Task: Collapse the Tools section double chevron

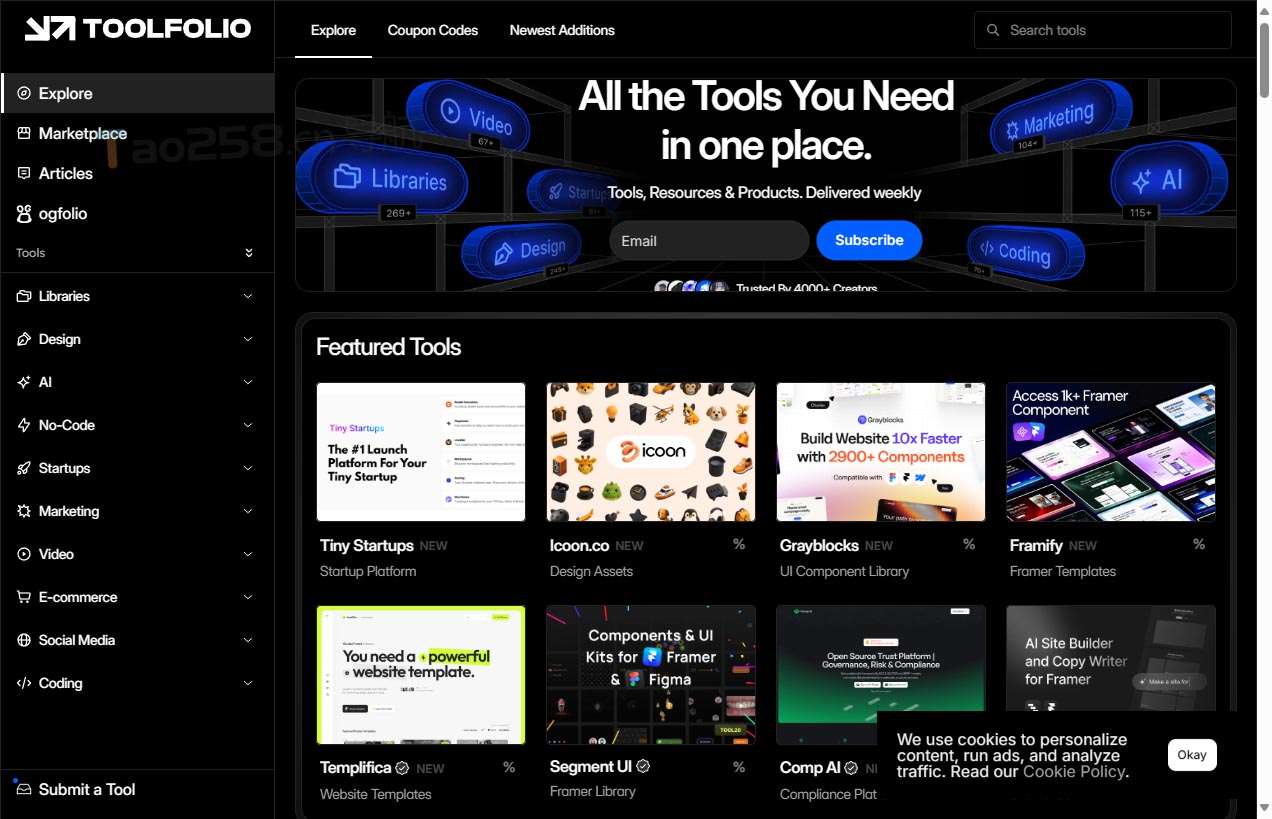Action: click(x=248, y=253)
